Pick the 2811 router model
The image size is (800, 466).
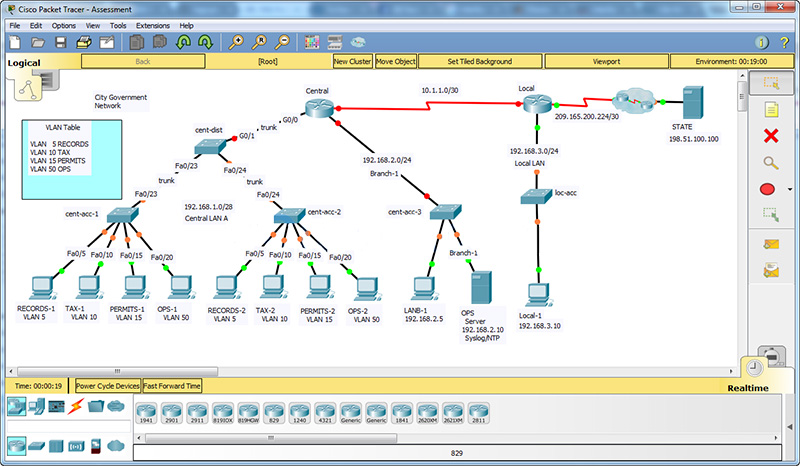[x=479, y=412]
